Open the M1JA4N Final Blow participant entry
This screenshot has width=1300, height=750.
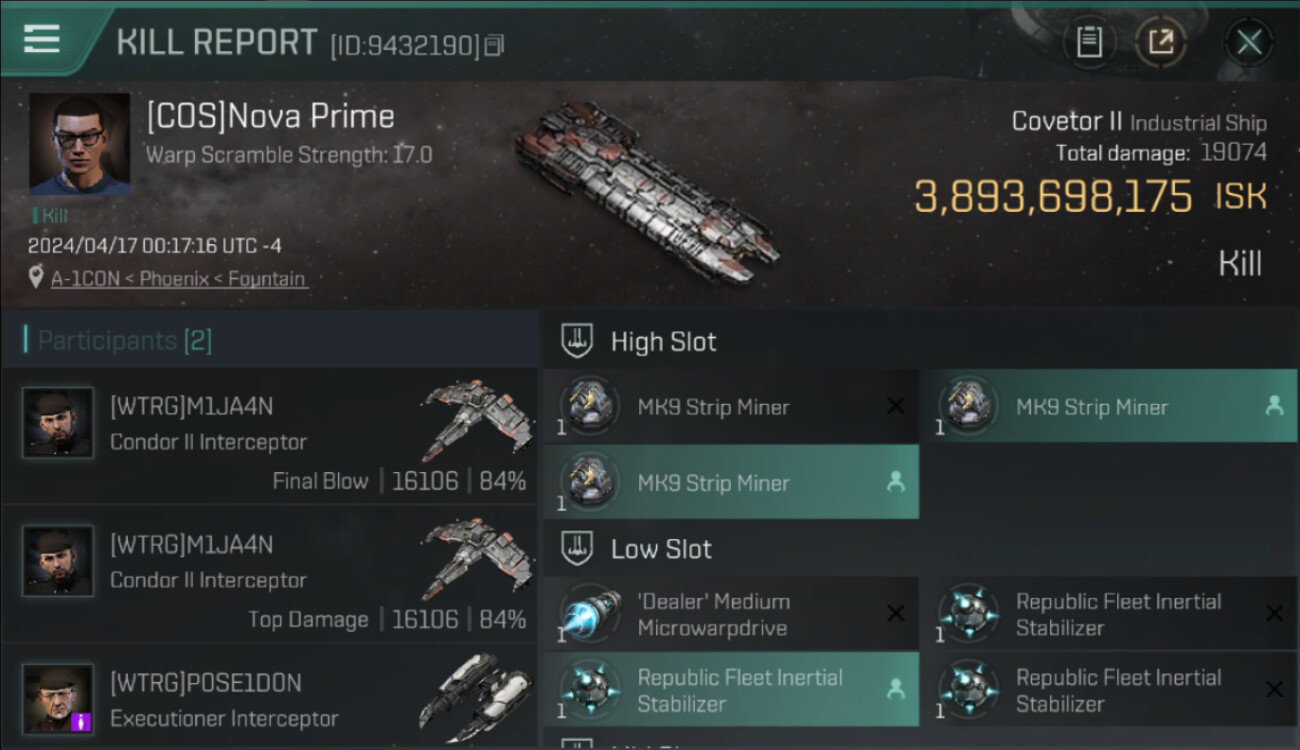270,440
